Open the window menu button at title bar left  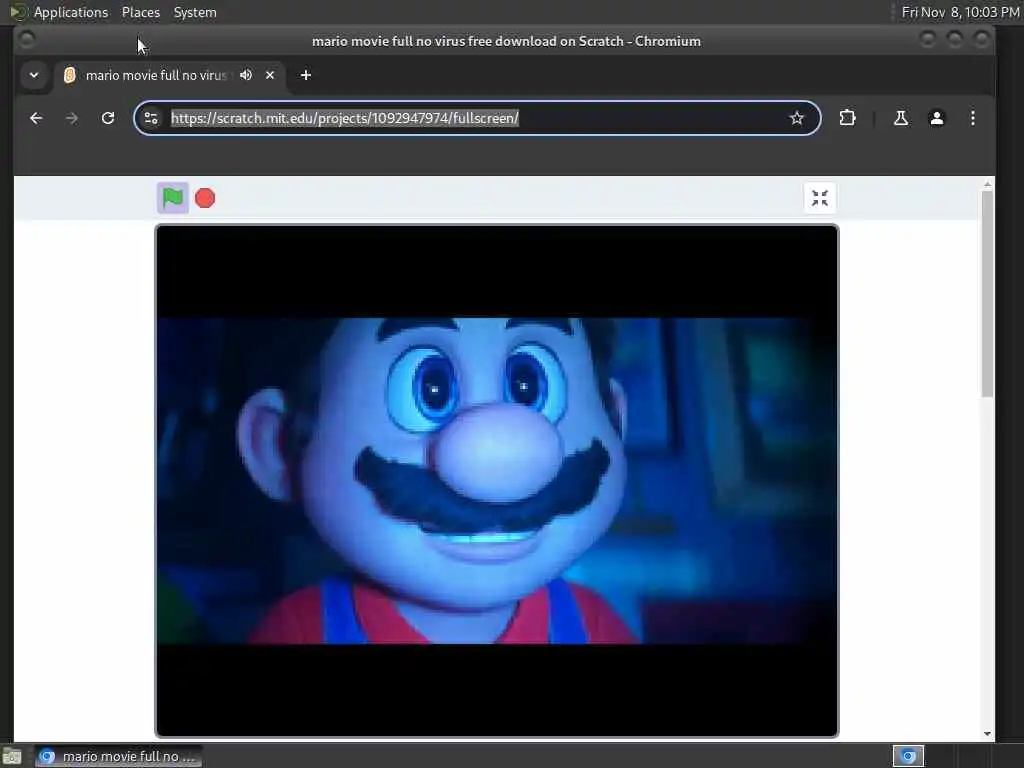(27, 40)
